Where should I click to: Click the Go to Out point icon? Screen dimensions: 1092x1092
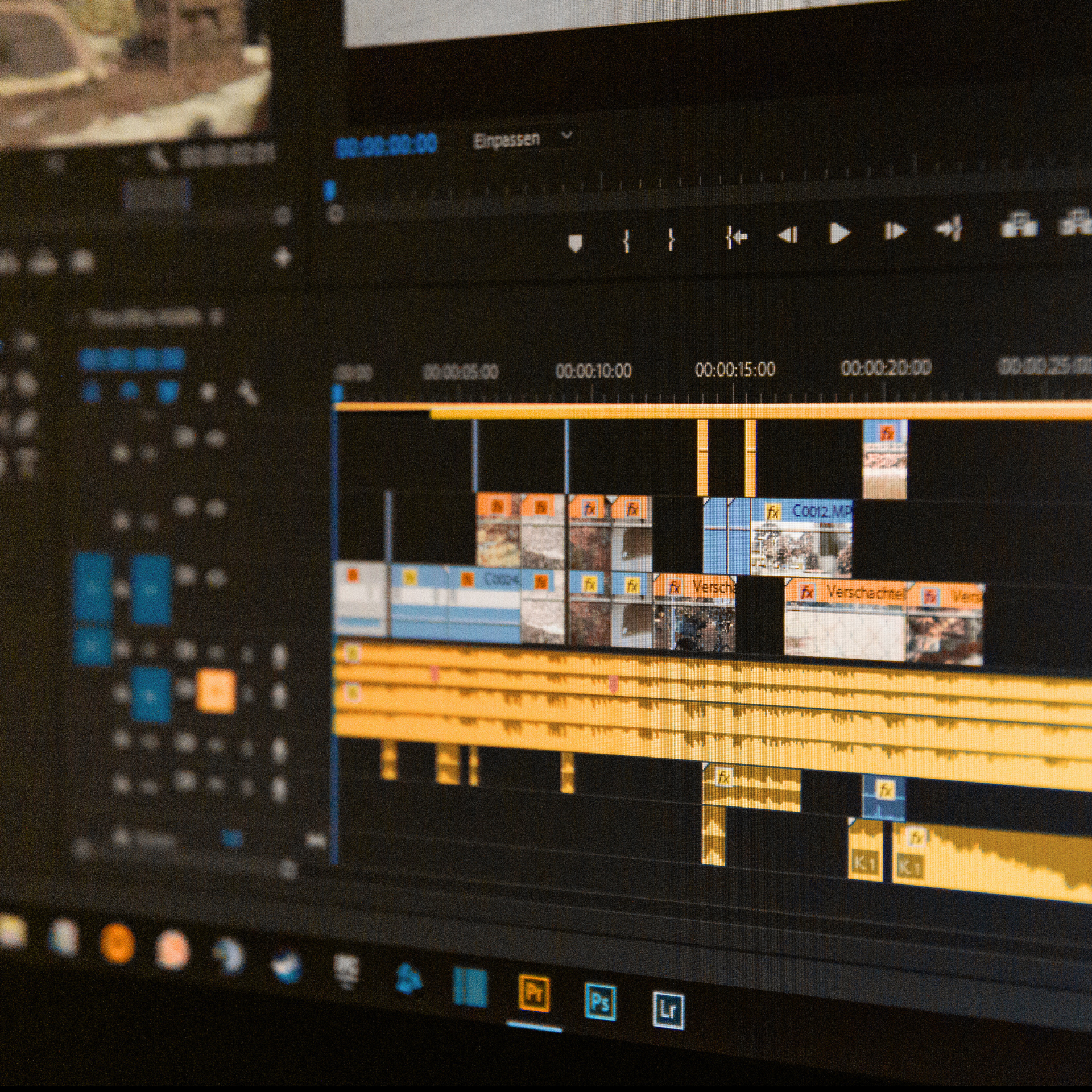pyautogui.click(x=949, y=229)
